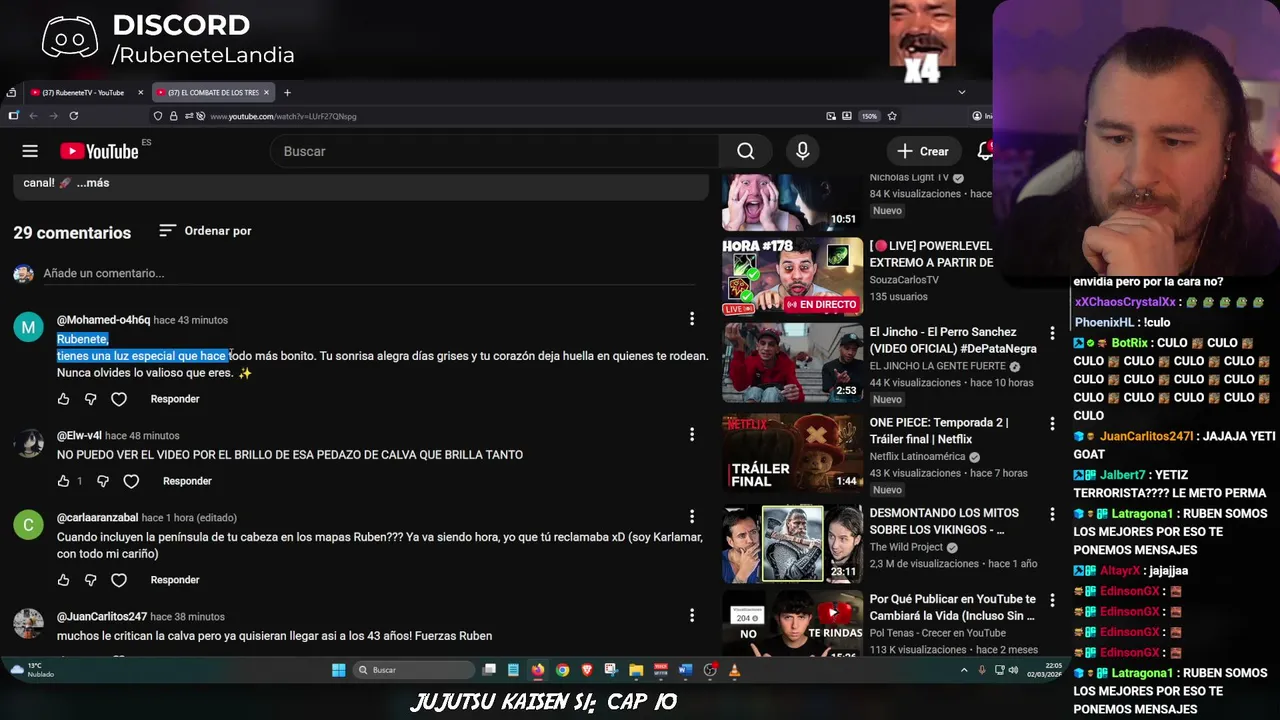Open options for Desmontando los mitos video
This screenshot has height=720, width=1280.
tap(1052, 514)
